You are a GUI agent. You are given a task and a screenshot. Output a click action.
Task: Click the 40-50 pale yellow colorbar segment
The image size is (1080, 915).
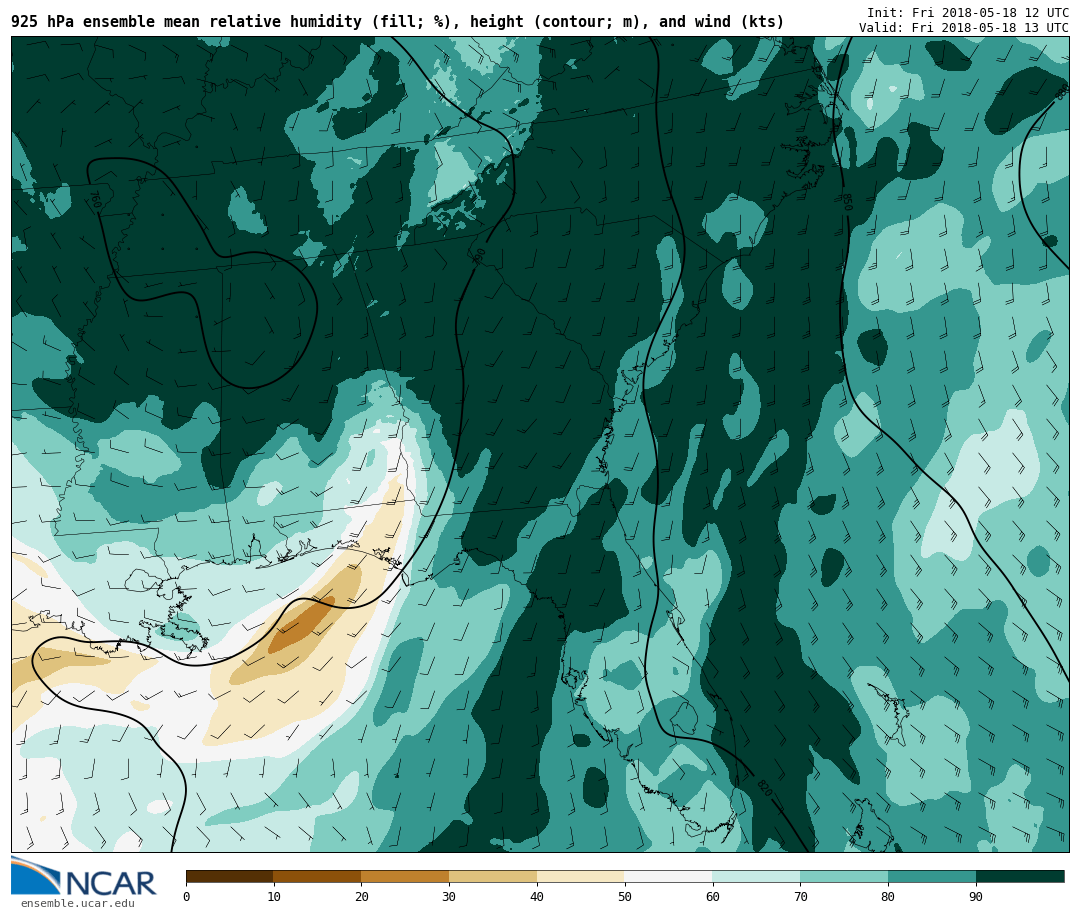(x=581, y=877)
